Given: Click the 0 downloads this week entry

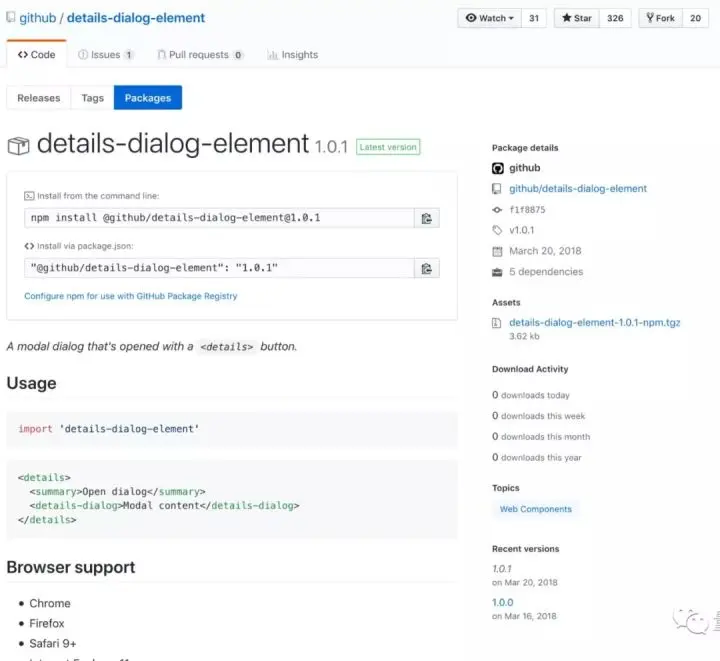Looking at the screenshot, I should (x=539, y=416).
